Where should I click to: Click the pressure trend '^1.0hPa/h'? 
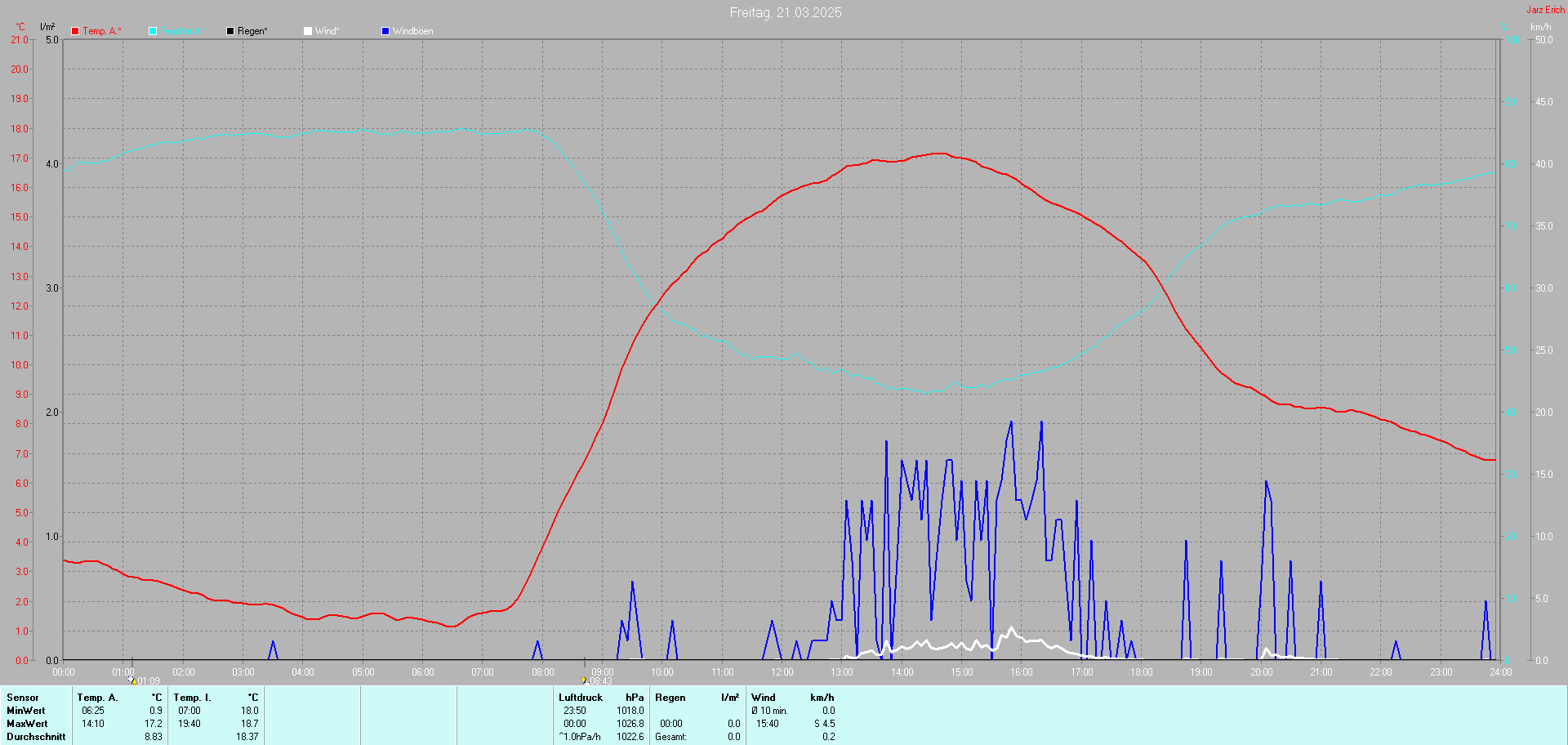[x=580, y=737]
